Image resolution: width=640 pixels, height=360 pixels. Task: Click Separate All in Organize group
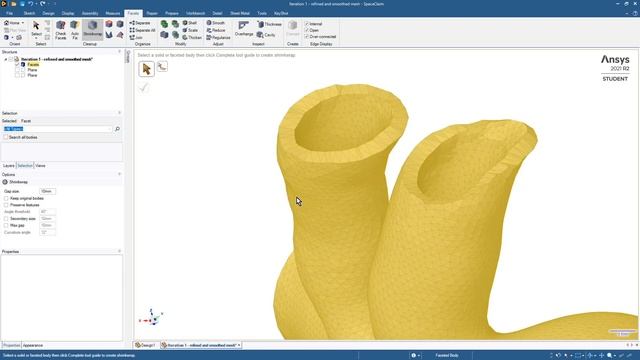tap(142, 30)
